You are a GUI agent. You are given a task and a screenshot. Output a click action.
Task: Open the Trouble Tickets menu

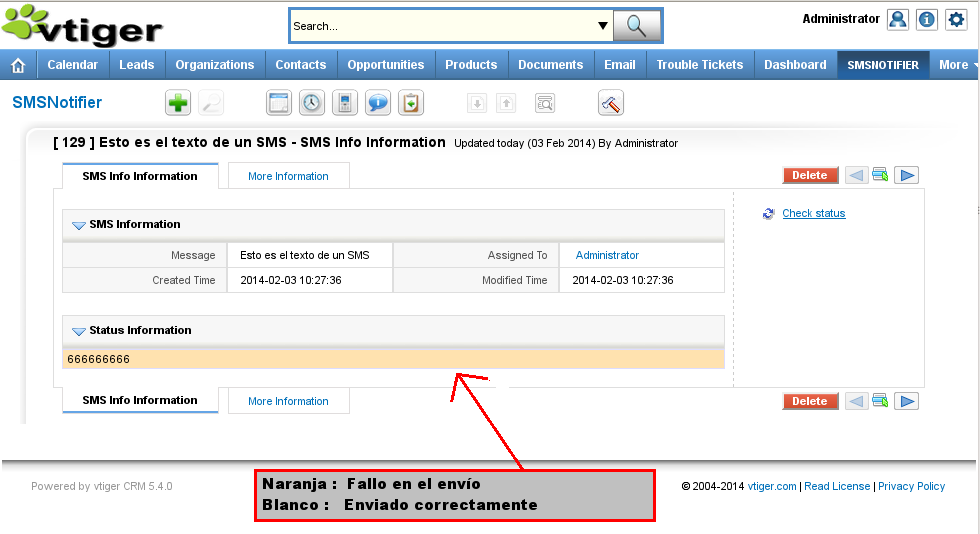tap(699, 65)
